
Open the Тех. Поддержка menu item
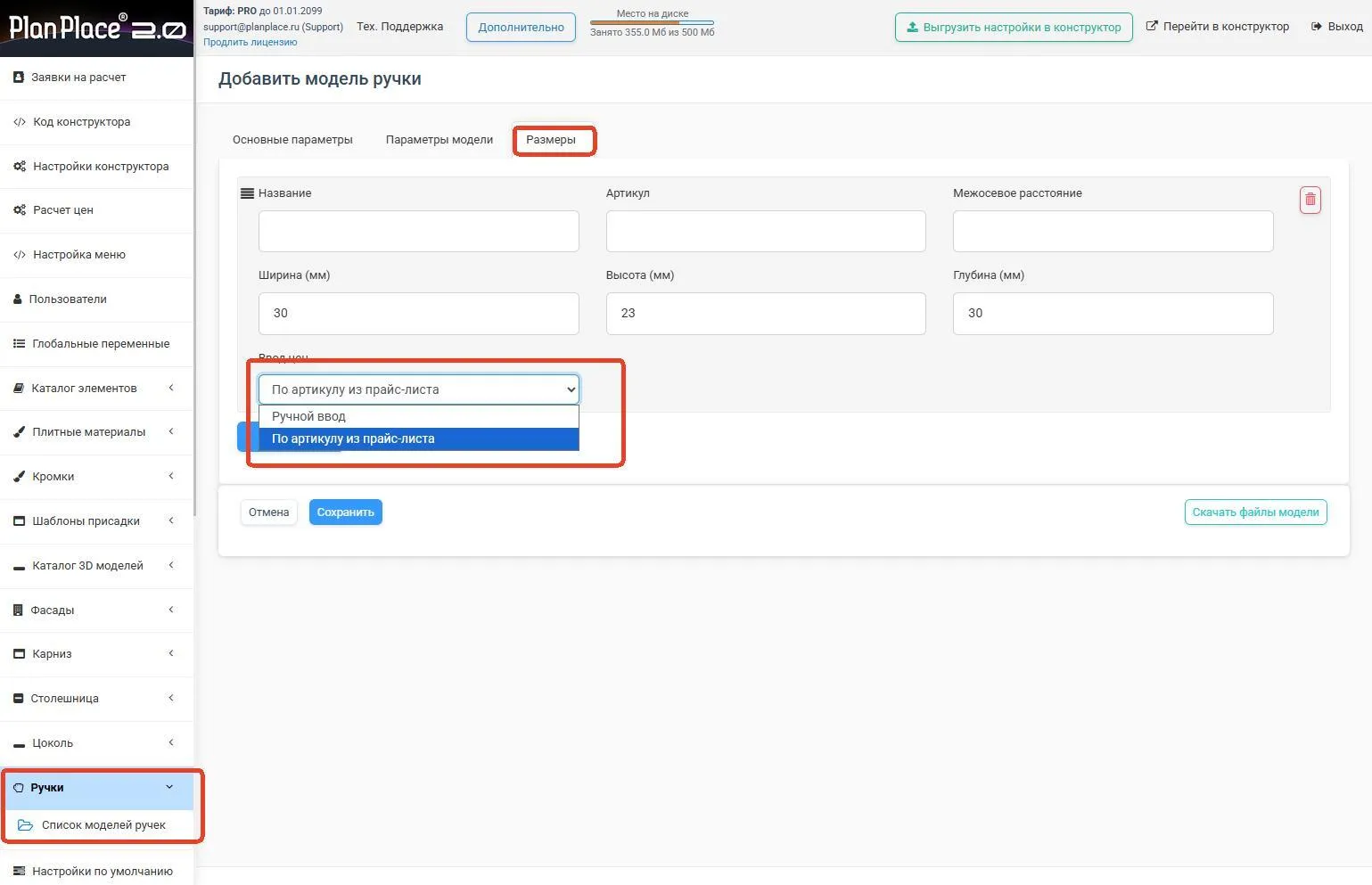pyautogui.click(x=399, y=27)
